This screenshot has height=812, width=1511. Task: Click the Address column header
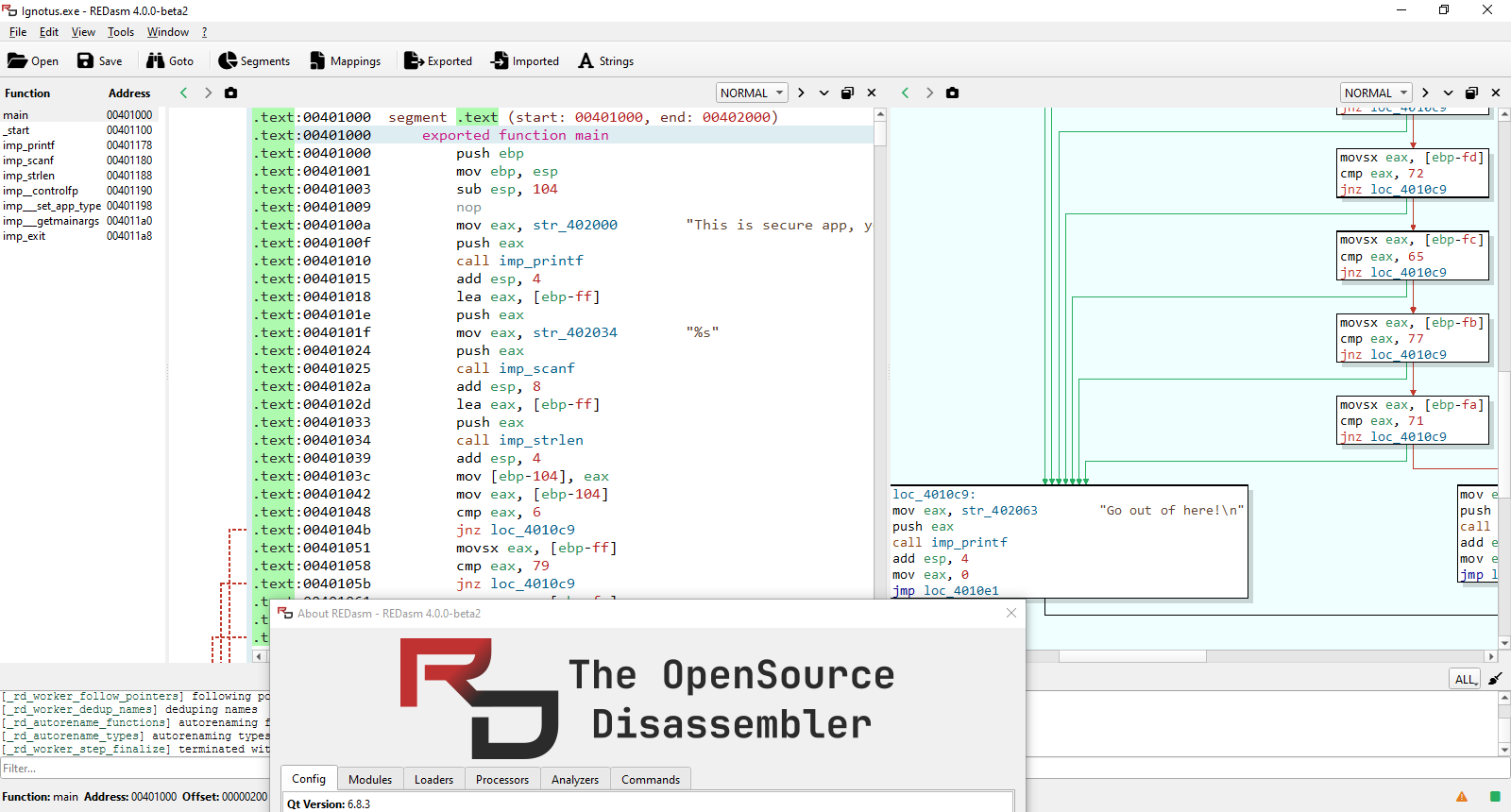click(x=129, y=93)
